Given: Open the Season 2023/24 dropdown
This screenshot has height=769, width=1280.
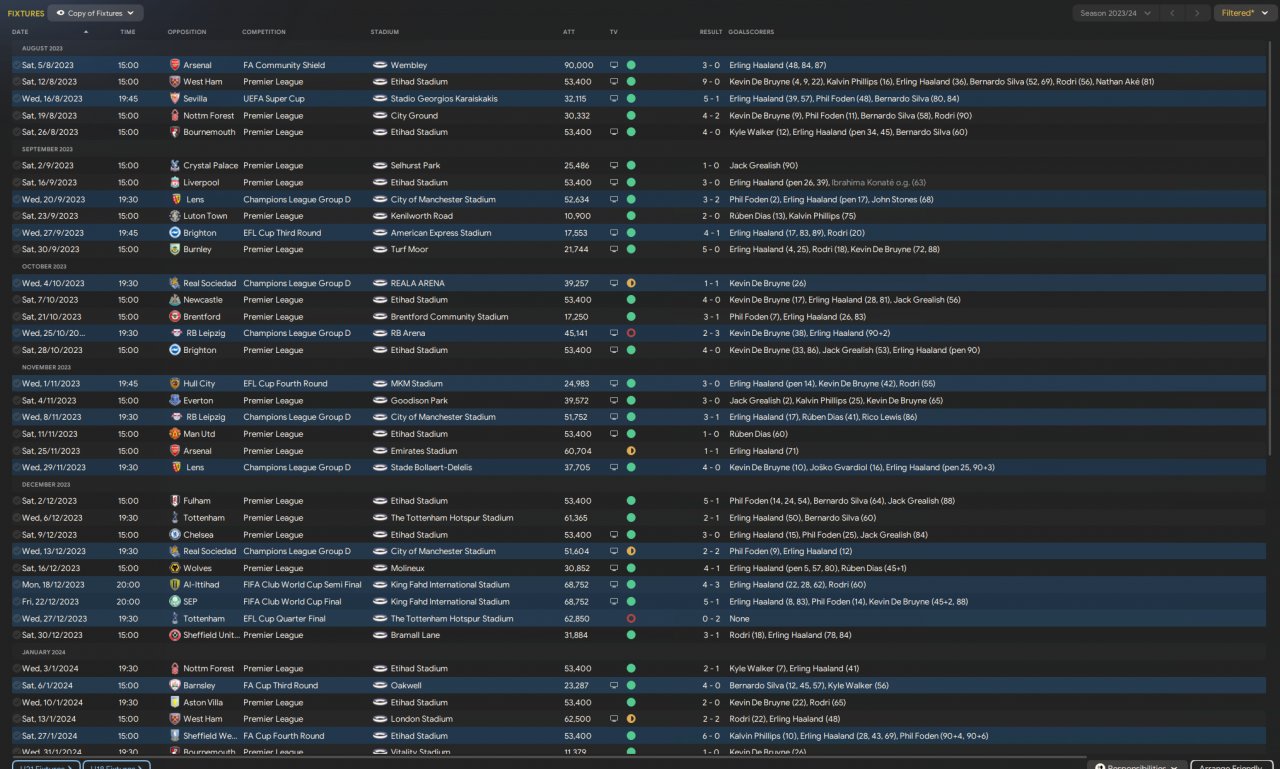Looking at the screenshot, I should pyautogui.click(x=1115, y=13).
